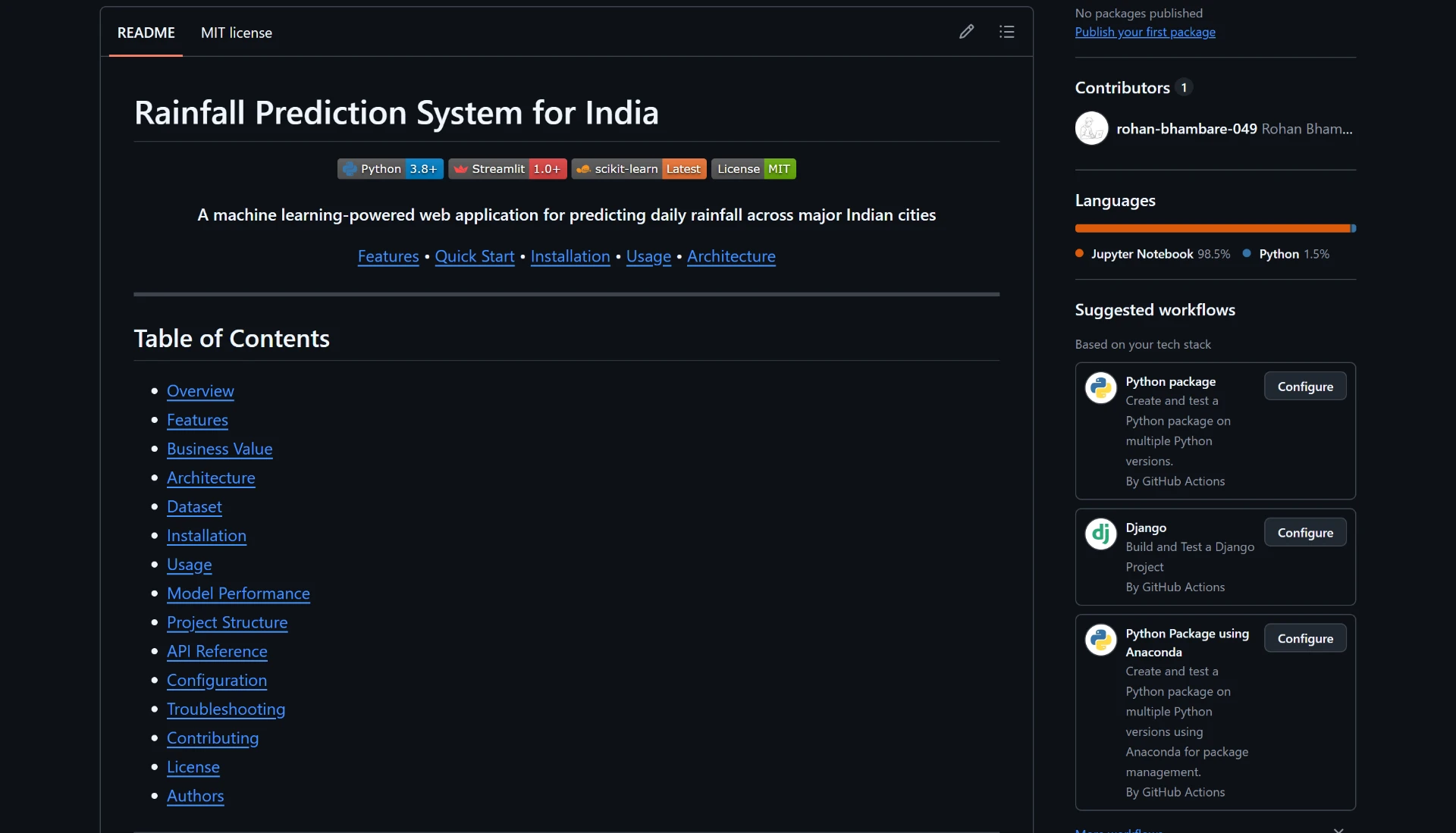
Task: Select Python 1.5% language entry
Action: (1286, 254)
